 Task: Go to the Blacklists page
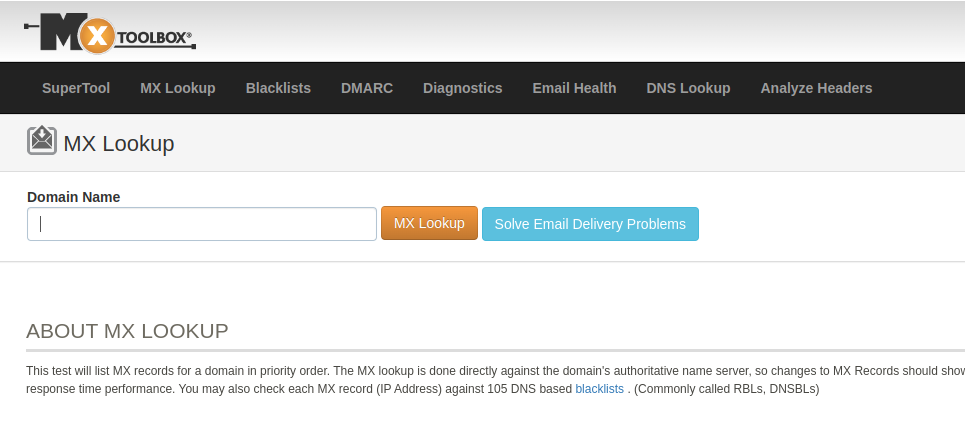278,88
